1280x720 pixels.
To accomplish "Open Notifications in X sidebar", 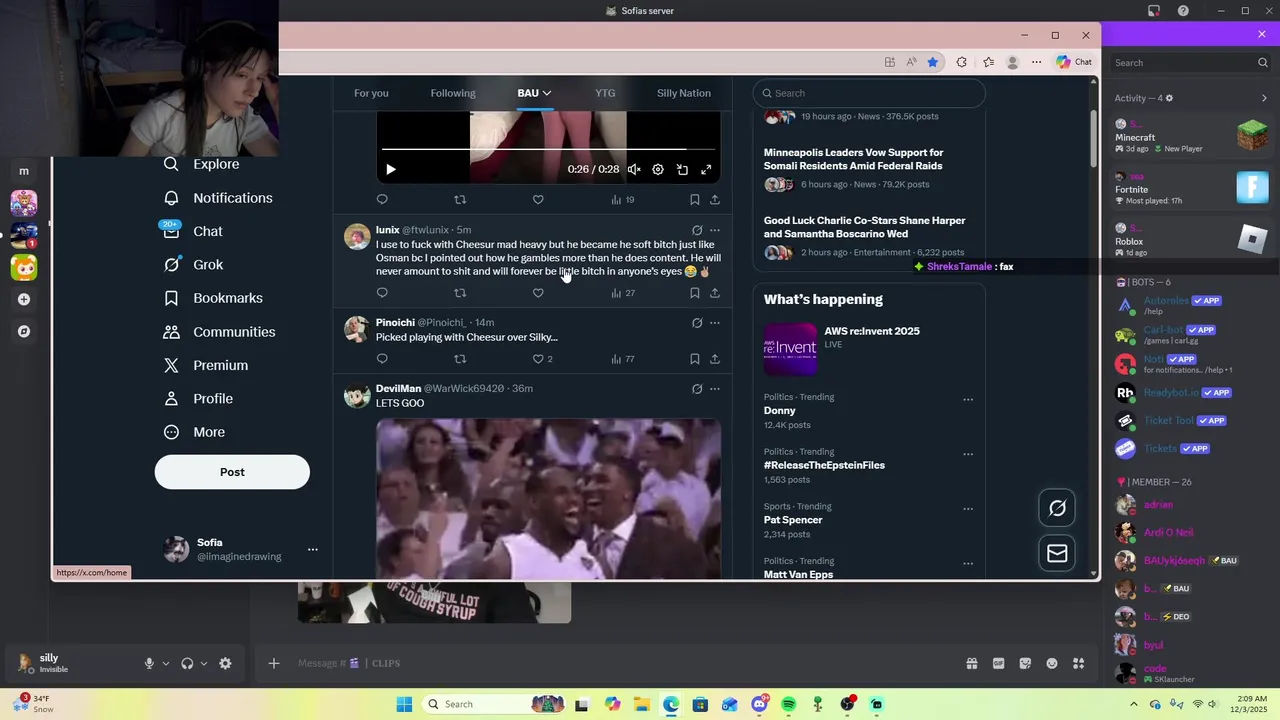I will pyautogui.click(x=218, y=198).
